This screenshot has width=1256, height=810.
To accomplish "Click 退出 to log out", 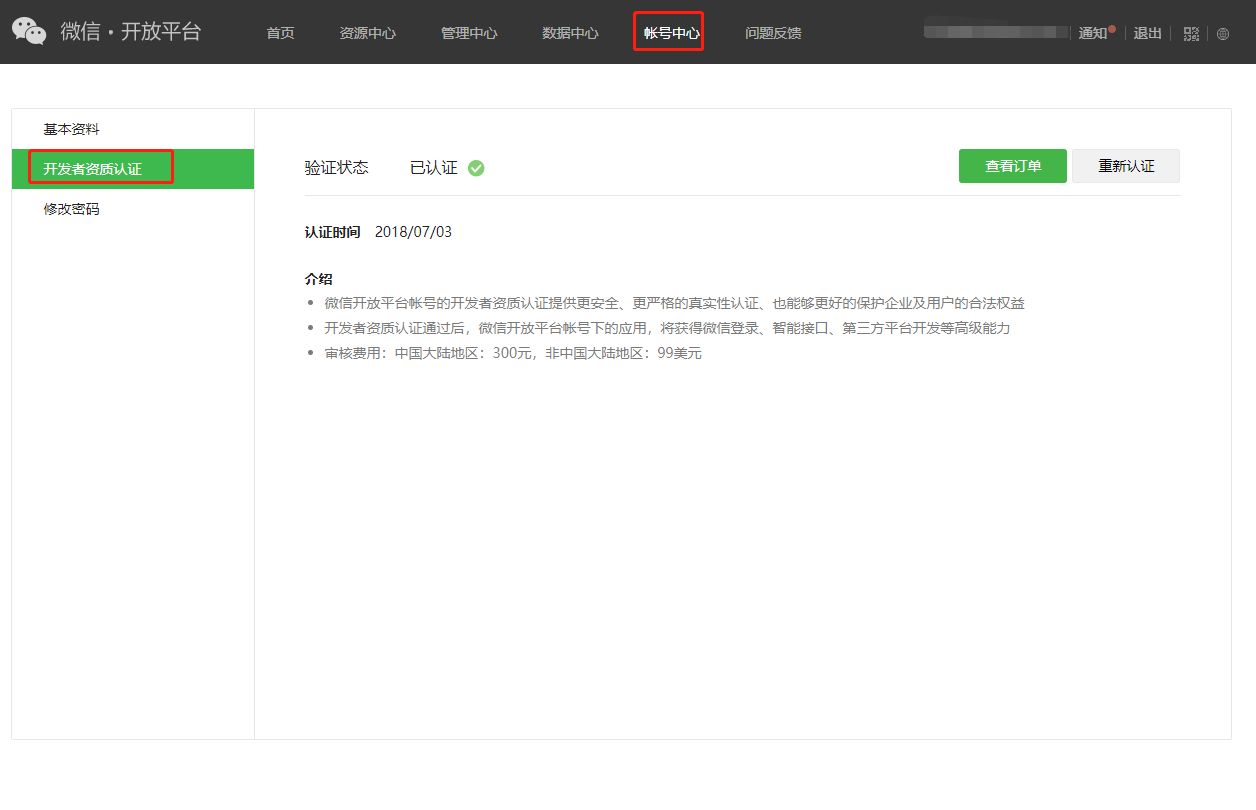I will [1148, 33].
